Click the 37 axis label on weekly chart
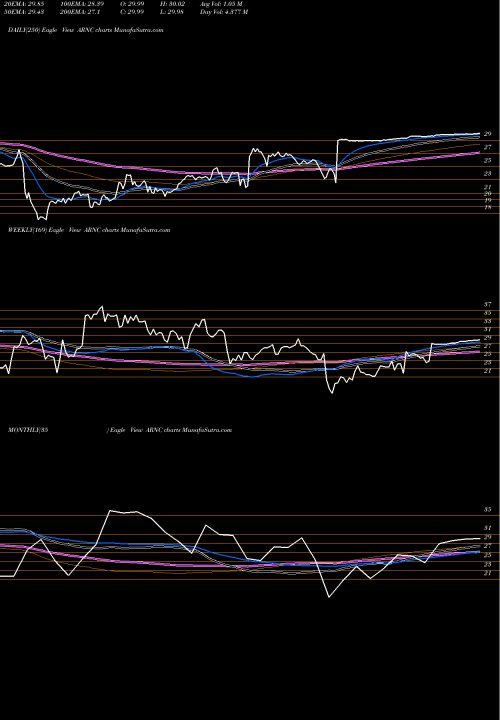Screen dimensions: 500x720 488,304
